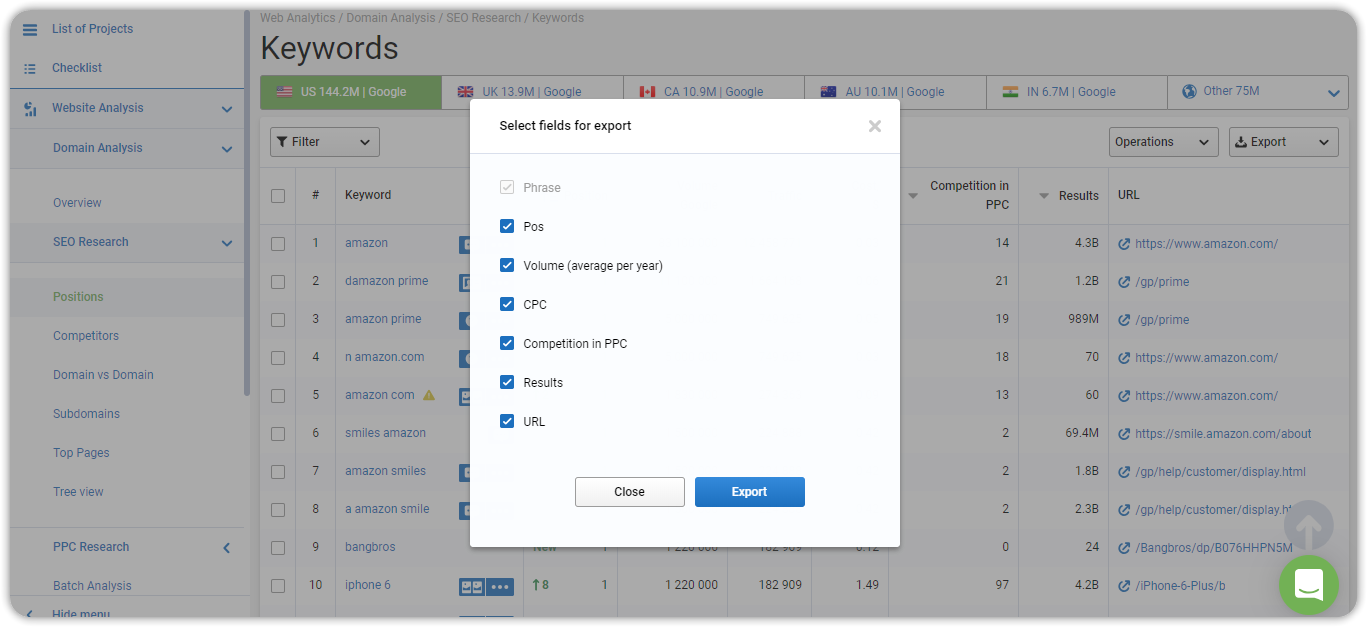
Task: Open the Export dropdown in toolbar
Action: click(1284, 142)
